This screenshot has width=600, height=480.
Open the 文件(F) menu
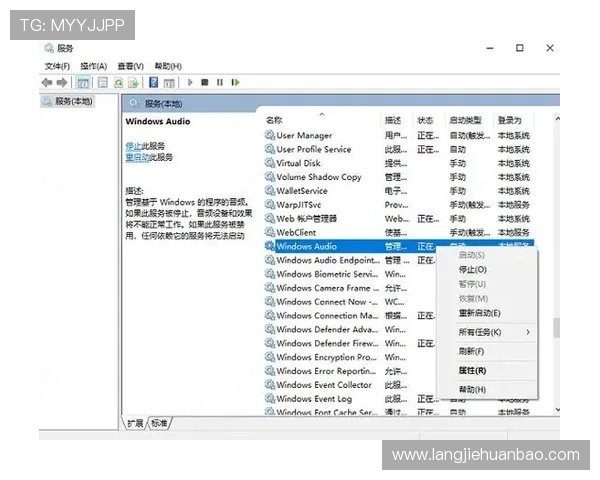click(x=57, y=66)
